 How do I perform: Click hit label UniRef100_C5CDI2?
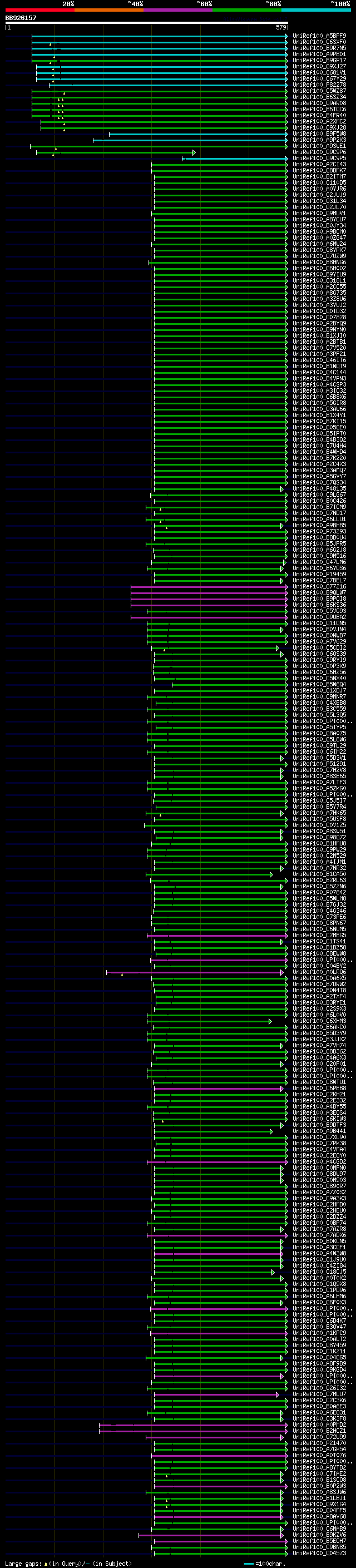[x=319, y=647]
